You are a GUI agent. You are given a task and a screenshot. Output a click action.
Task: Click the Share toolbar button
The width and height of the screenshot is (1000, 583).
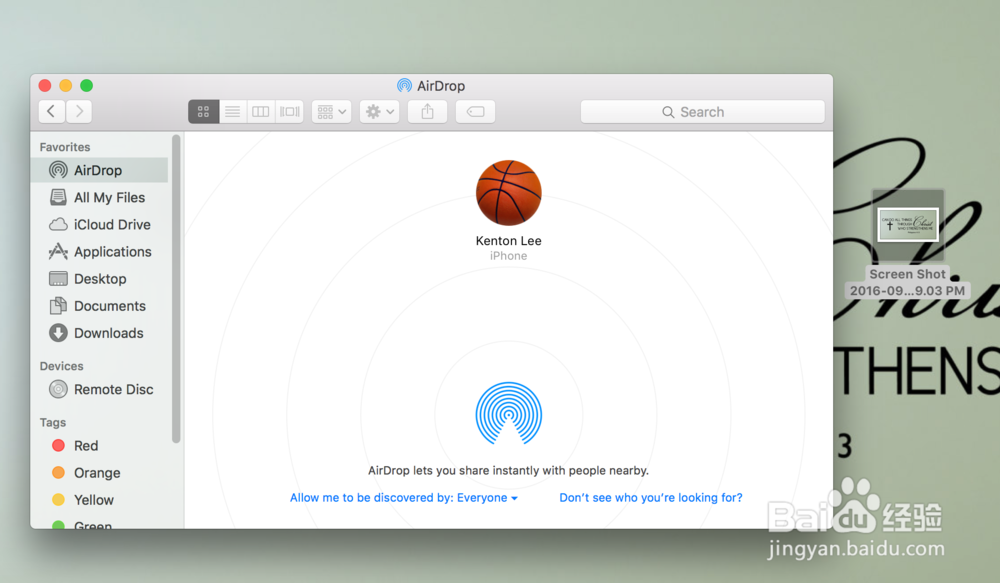427,112
